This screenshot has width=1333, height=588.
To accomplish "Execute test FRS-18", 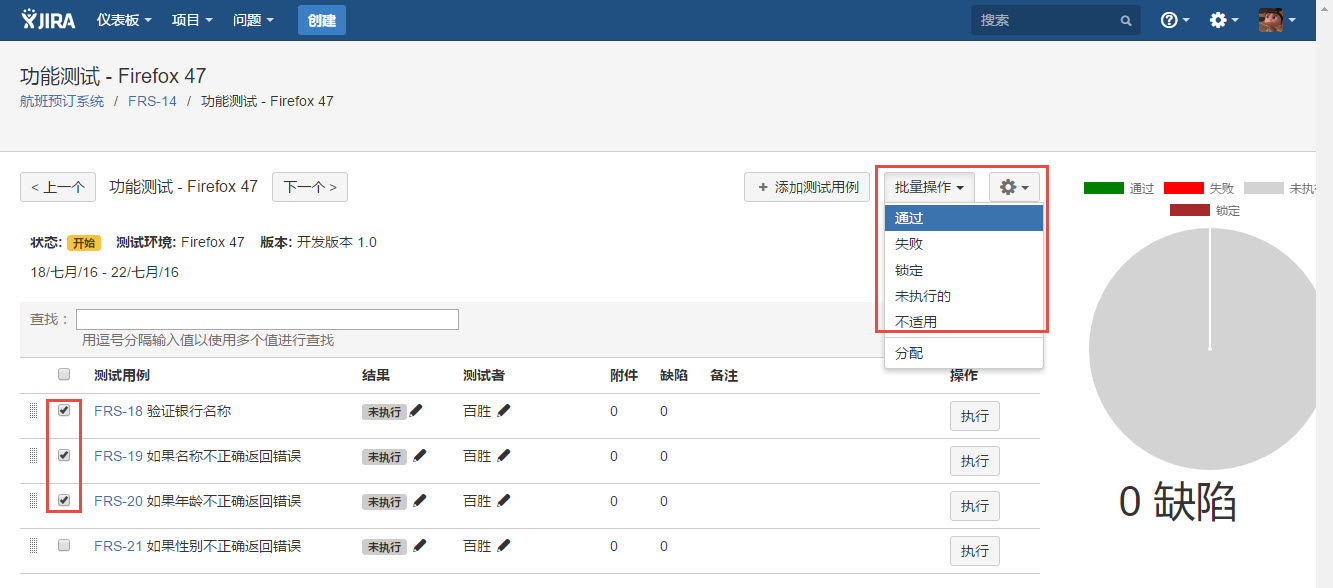I will pos(975,416).
